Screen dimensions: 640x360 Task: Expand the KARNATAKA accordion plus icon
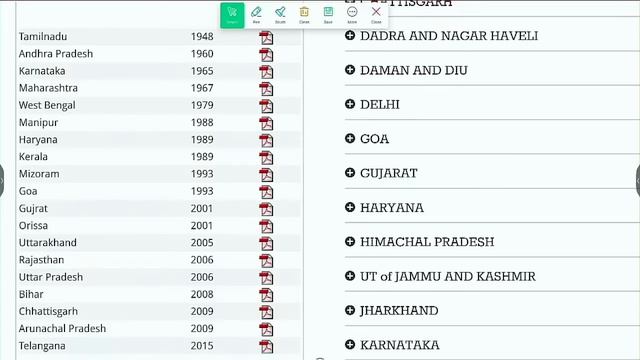[x=350, y=344]
